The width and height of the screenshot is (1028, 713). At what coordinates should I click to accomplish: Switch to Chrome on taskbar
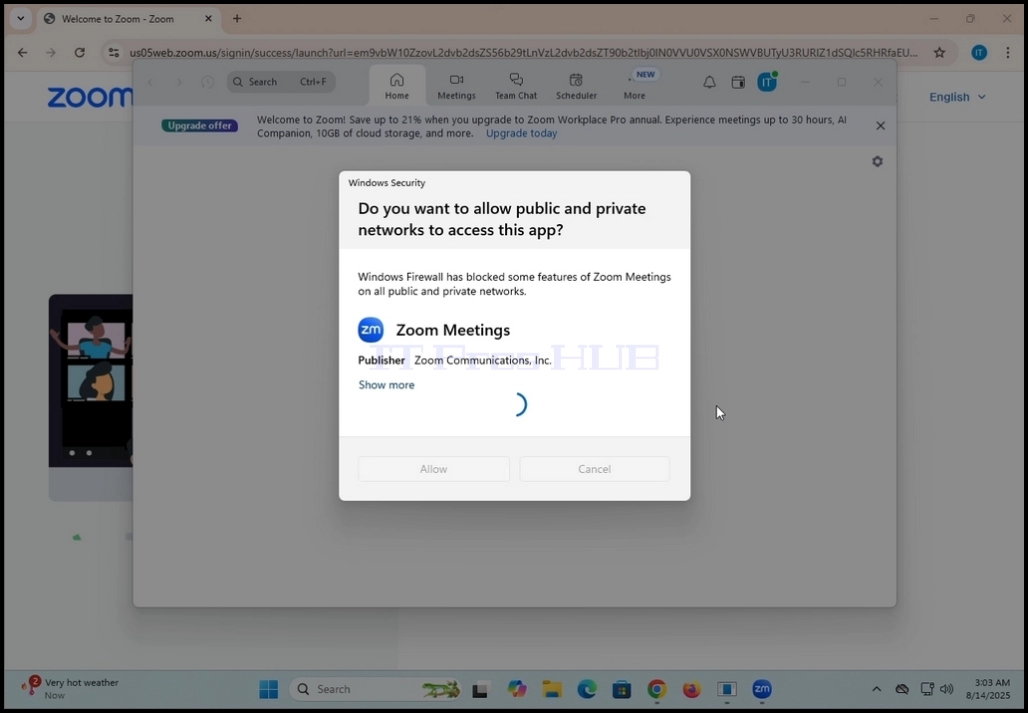(x=657, y=689)
